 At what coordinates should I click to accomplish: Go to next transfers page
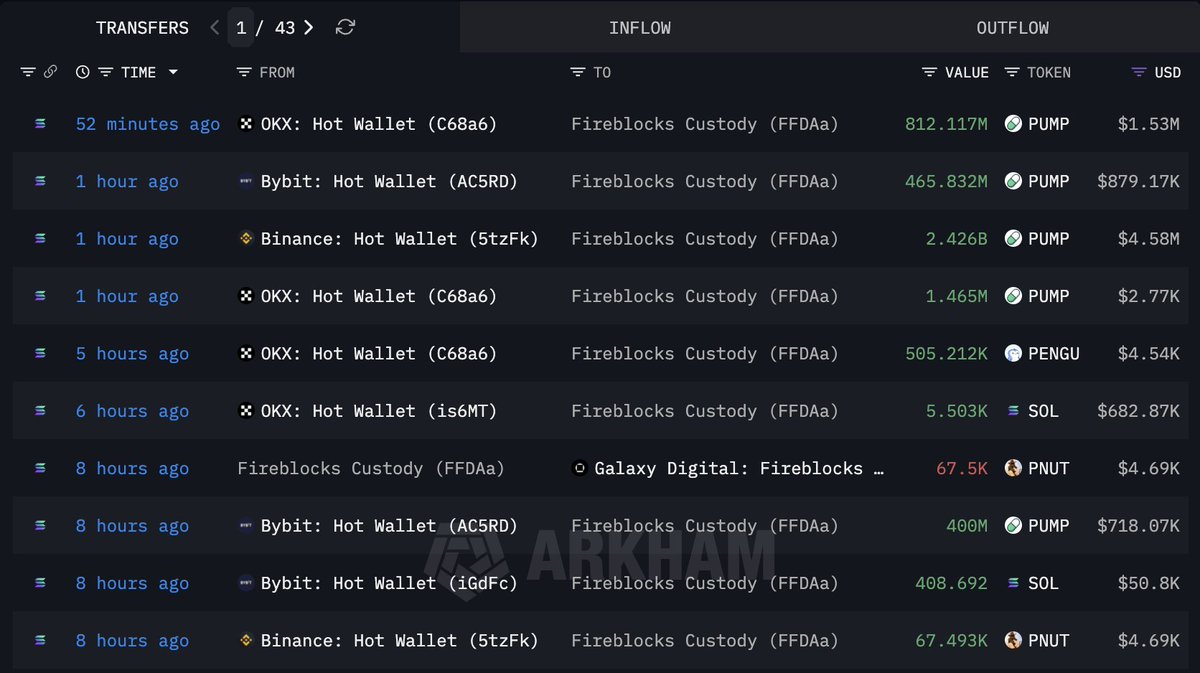click(309, 28)
